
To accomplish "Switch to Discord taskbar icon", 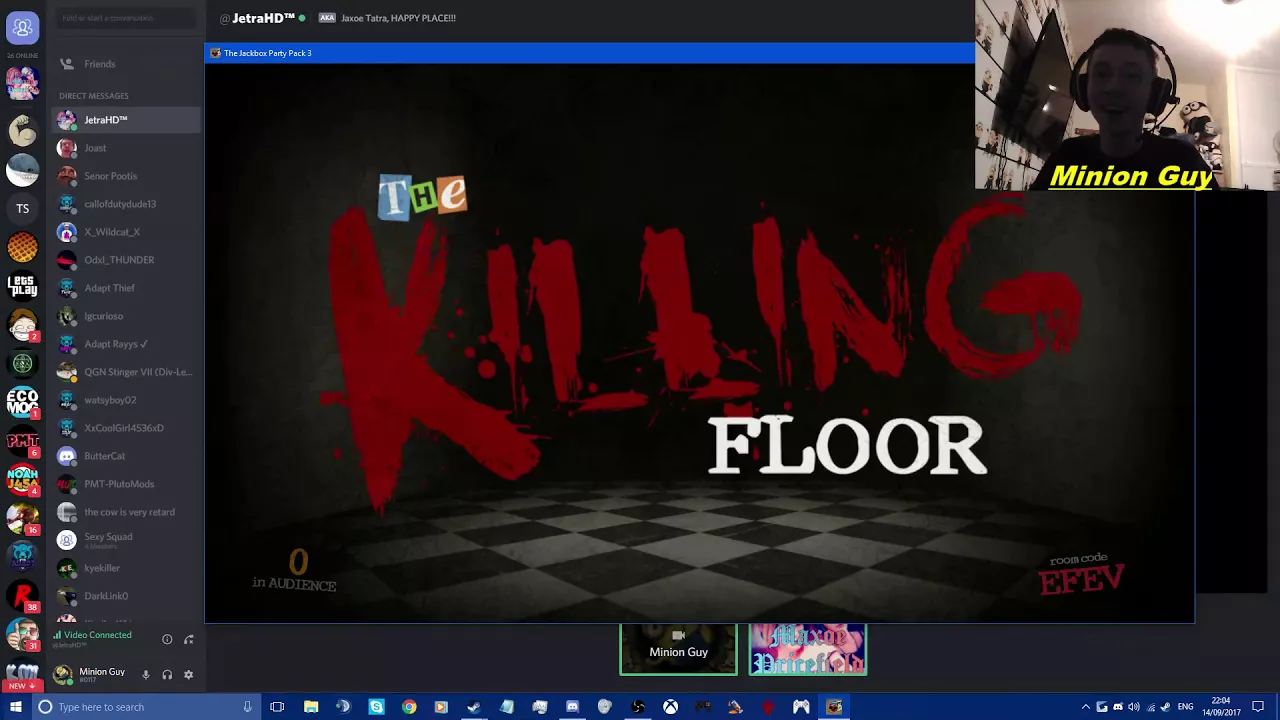I will point(572,707).
